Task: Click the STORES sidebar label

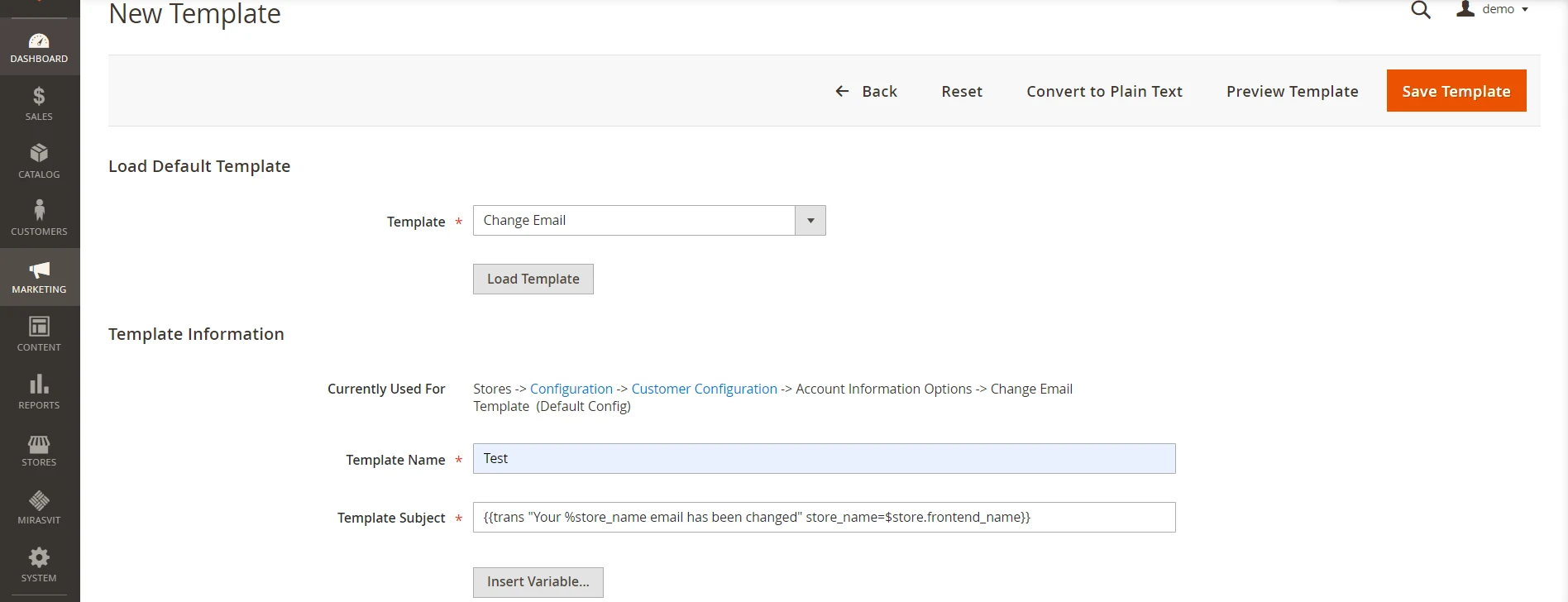Action: [x=39, y=462]
